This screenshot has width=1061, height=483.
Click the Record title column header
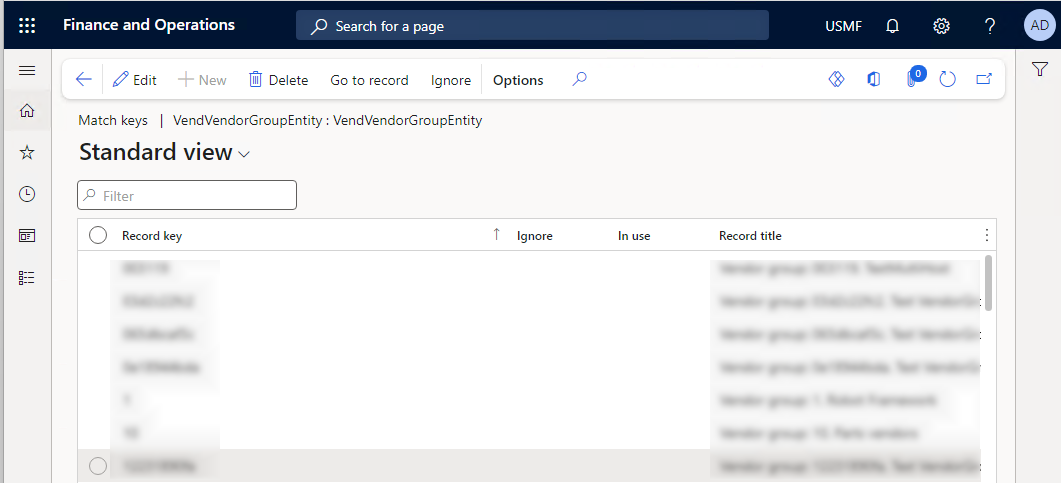[750, 235]
